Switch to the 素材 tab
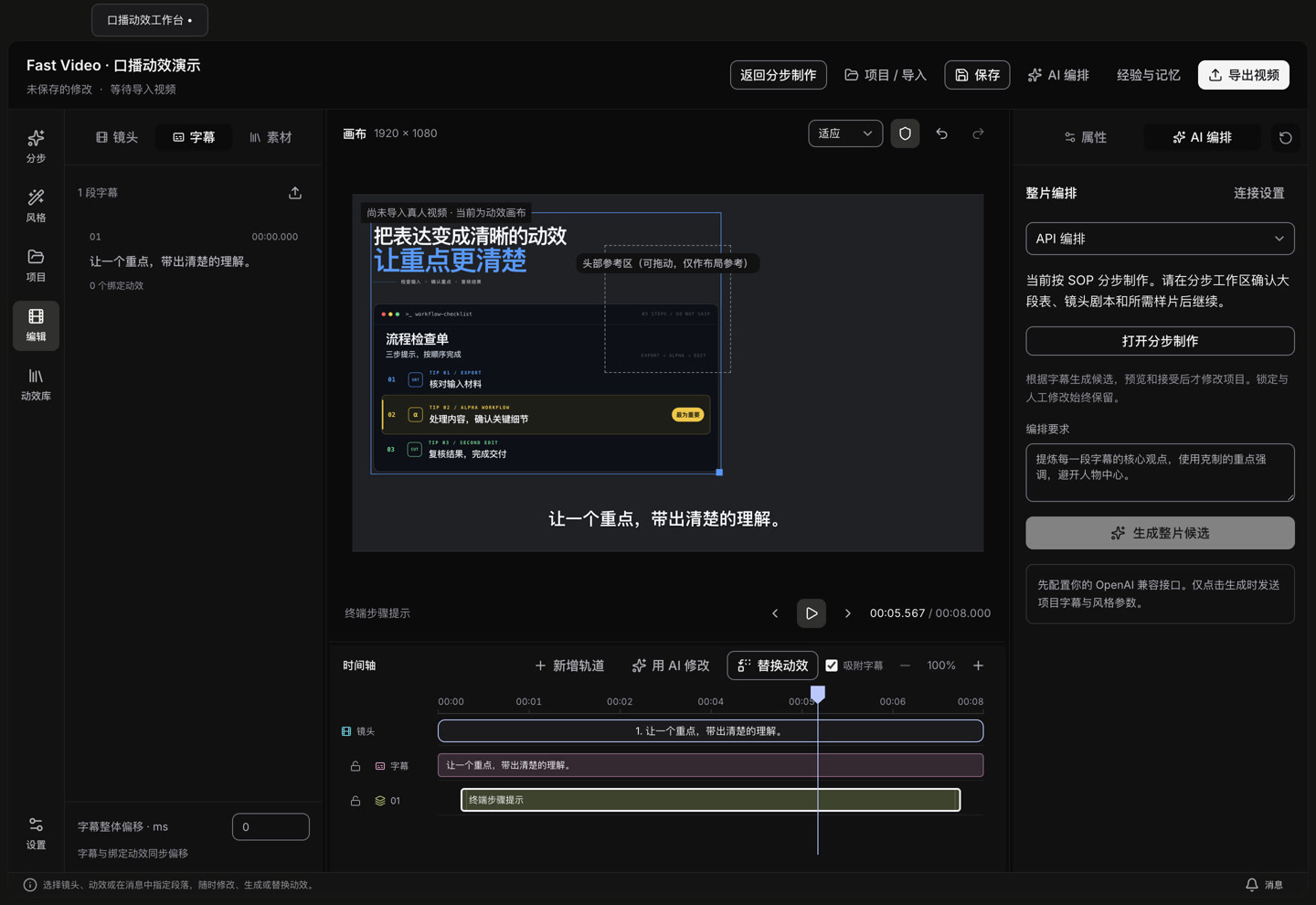 tap(271, 137)
